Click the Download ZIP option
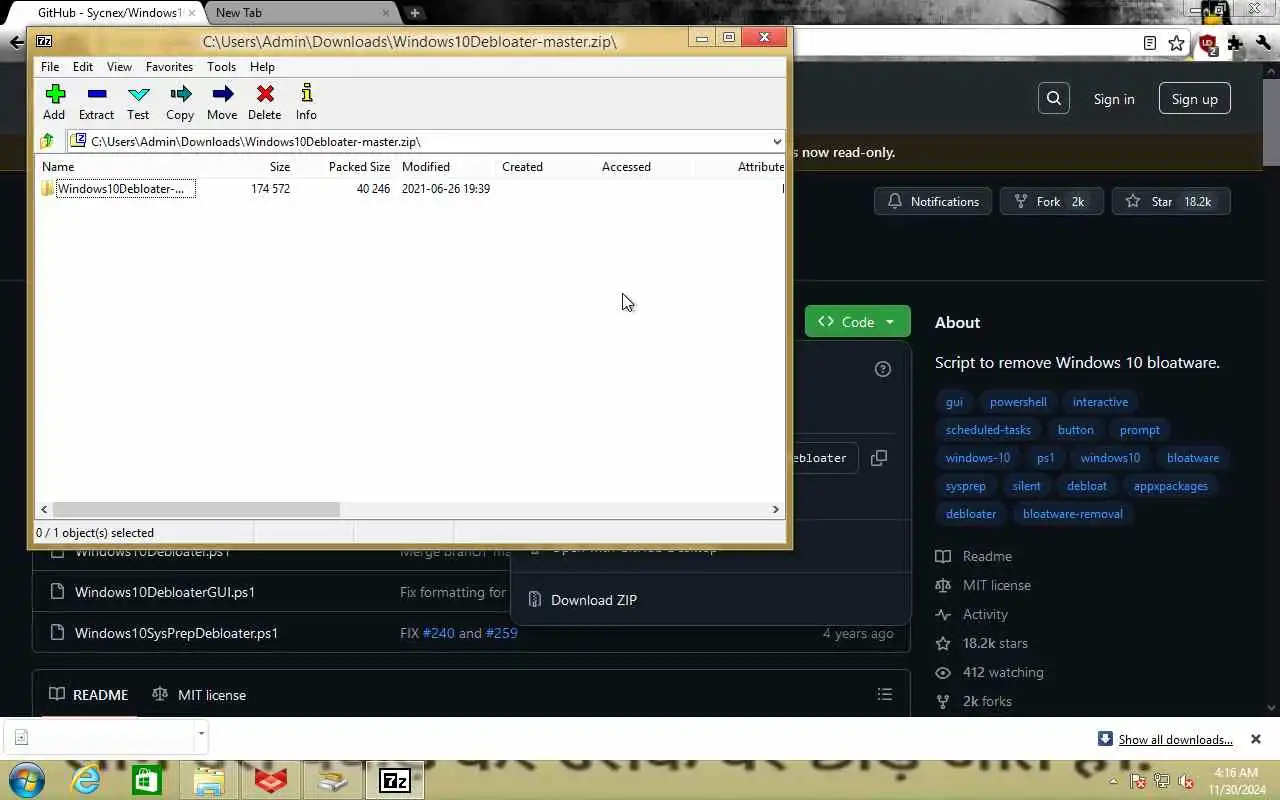Viewport: 1280px width, 800px height. pos(594,600)
